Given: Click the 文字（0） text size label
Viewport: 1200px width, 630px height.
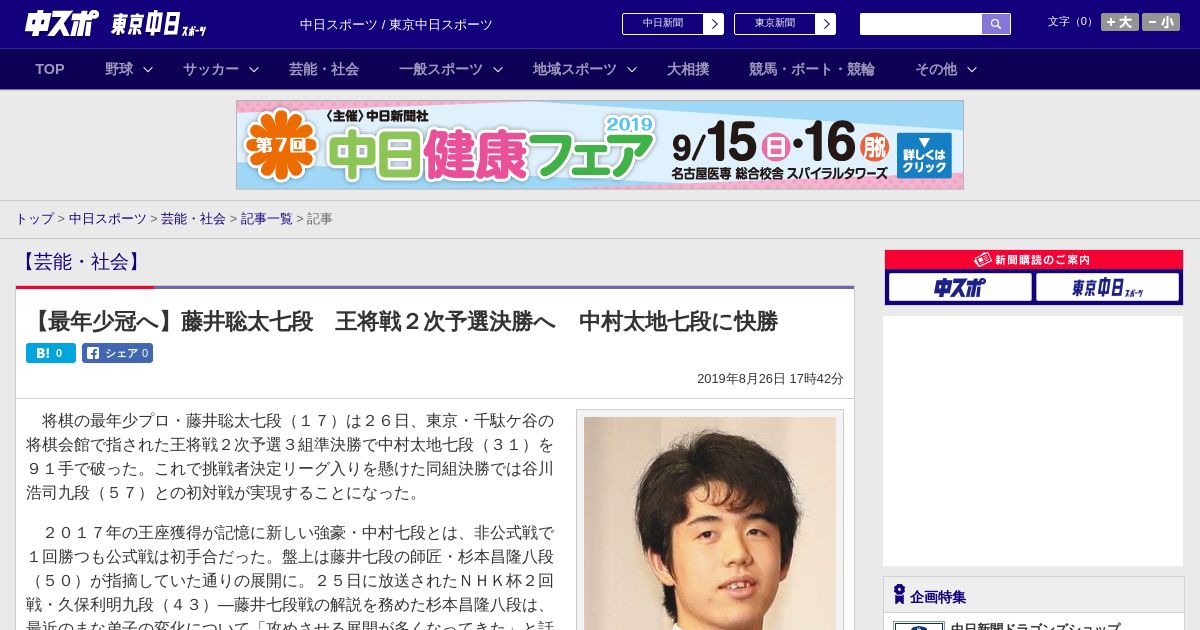Looking at the screenshot, I should (1072, 22).
